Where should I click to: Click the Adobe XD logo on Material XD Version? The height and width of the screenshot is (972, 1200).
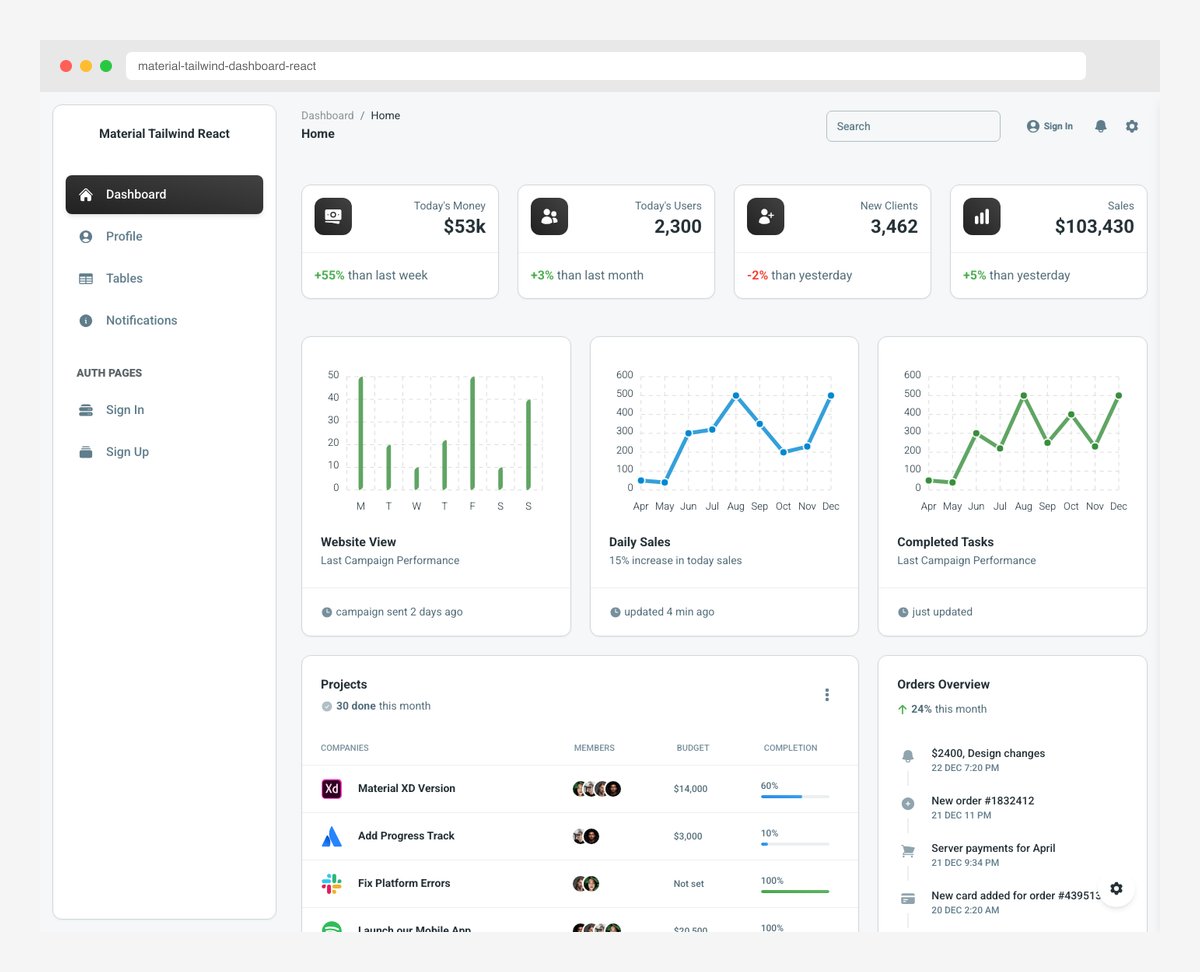pos(331,788)
